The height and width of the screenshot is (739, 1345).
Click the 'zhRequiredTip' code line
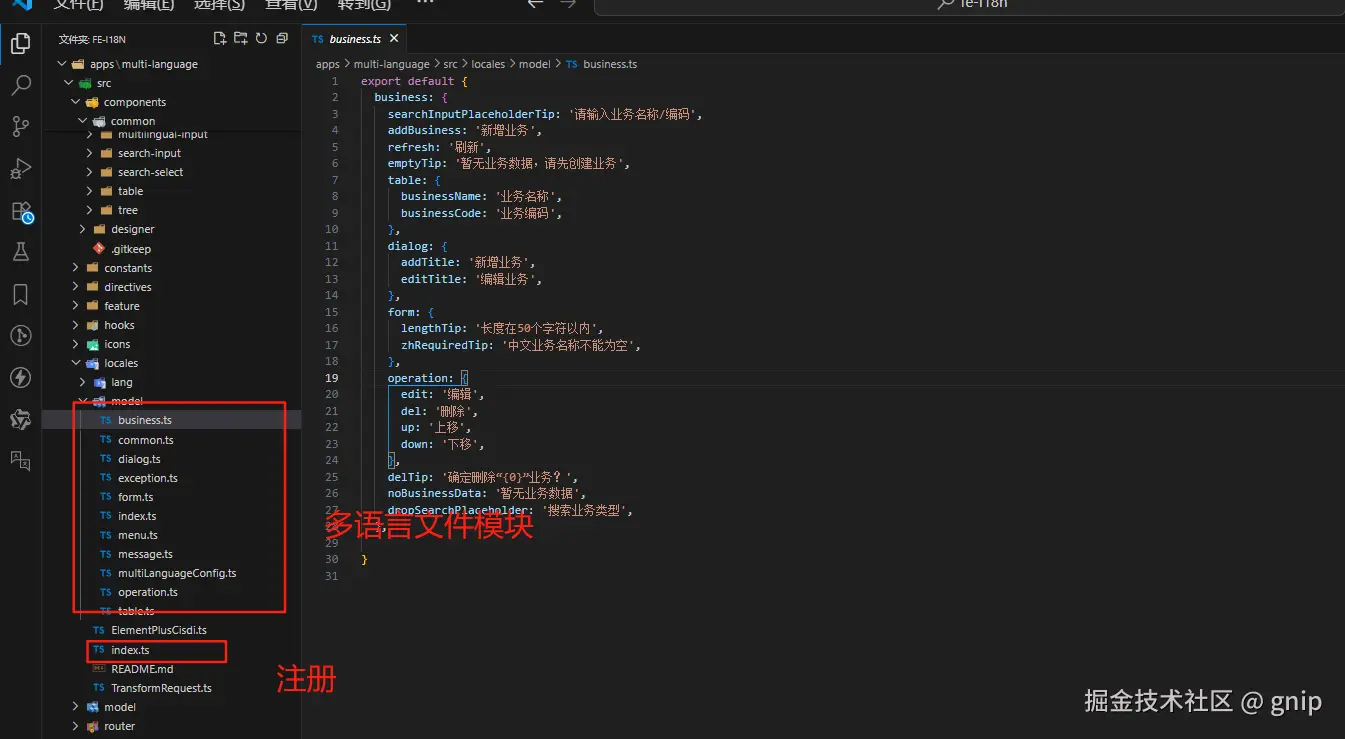(x=520, y=345)
